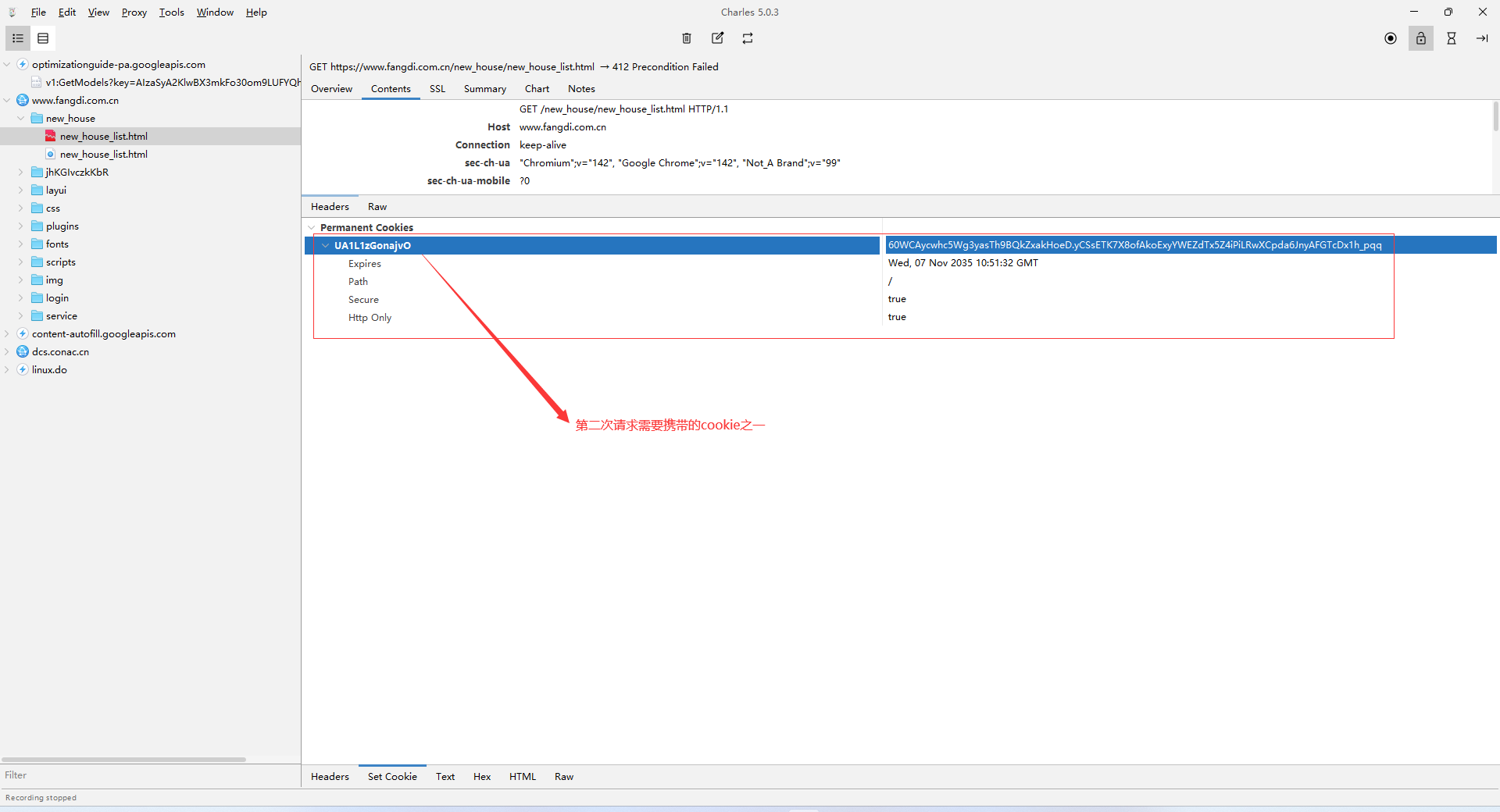
Task: Select the failed new_house_list.html red icon
Action: tap(51, 137)
